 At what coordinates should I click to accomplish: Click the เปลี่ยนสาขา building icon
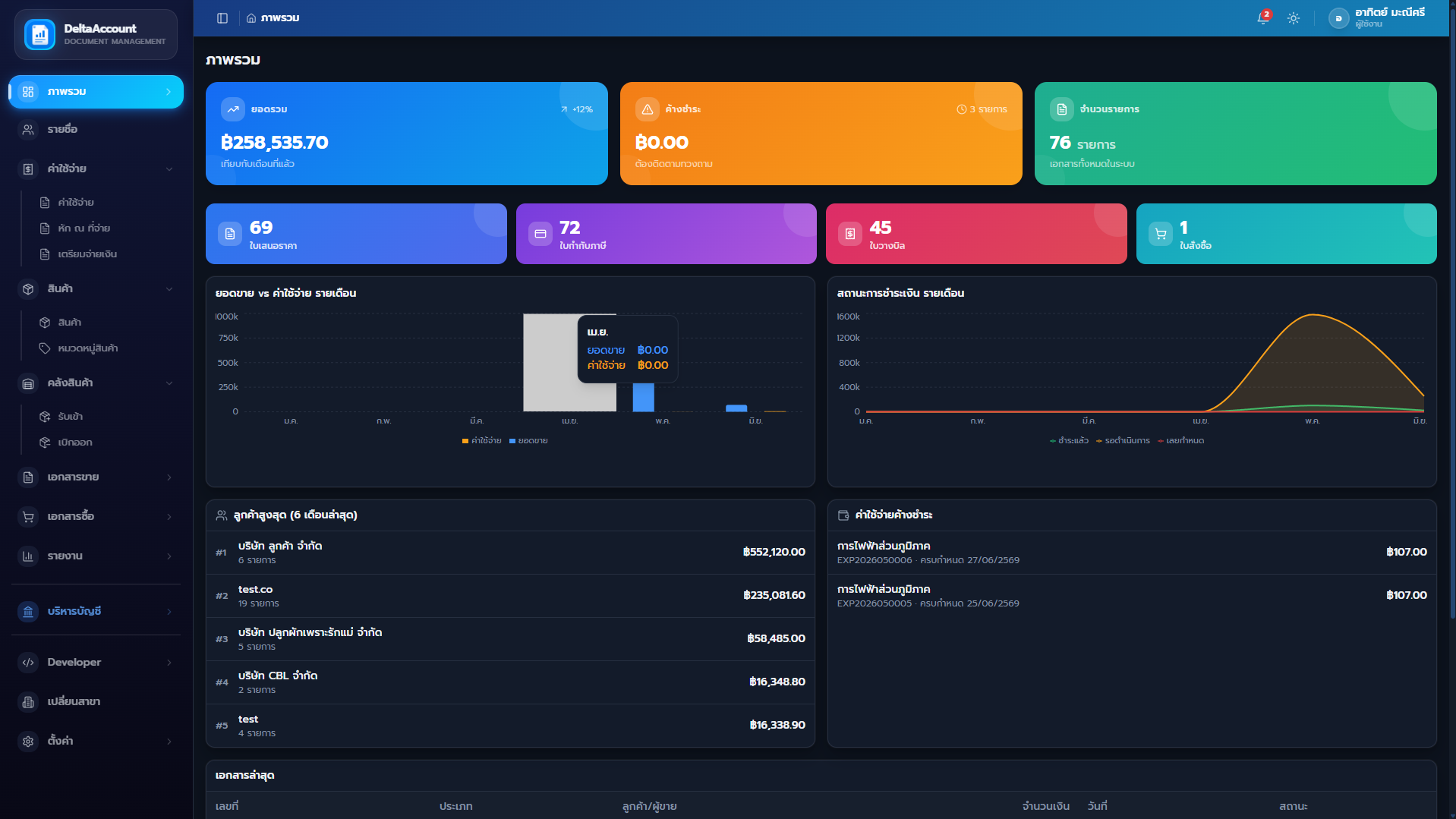(x=28, y=702)
